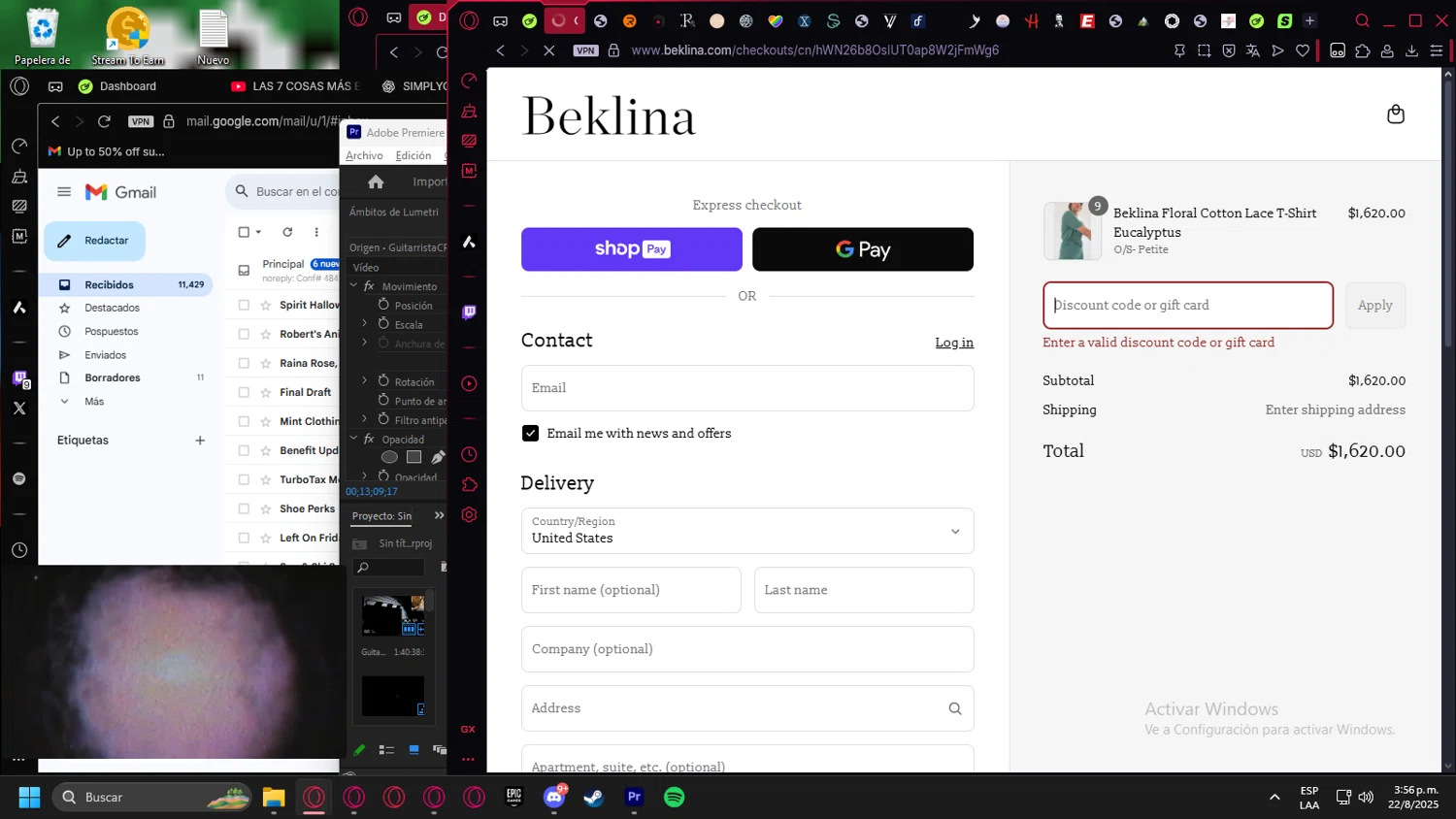Open Gmail select-all dropdown arrow

point(258,232)
